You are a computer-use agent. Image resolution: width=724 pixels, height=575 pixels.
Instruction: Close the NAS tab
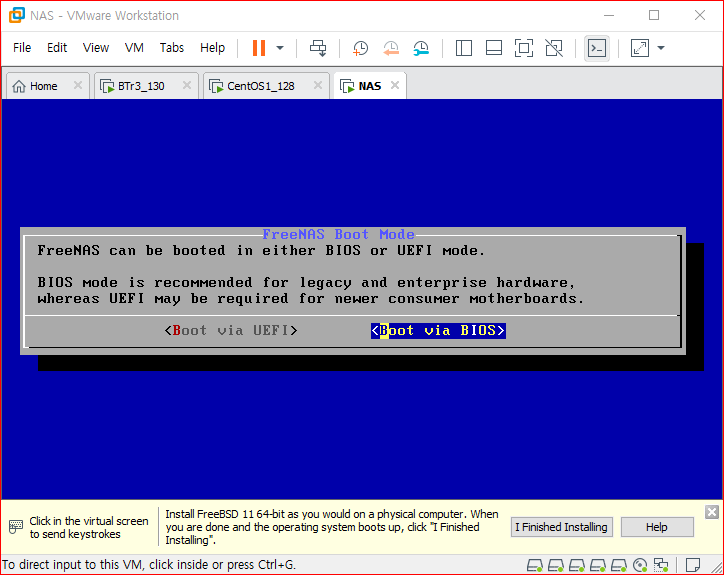coord(394,85)
